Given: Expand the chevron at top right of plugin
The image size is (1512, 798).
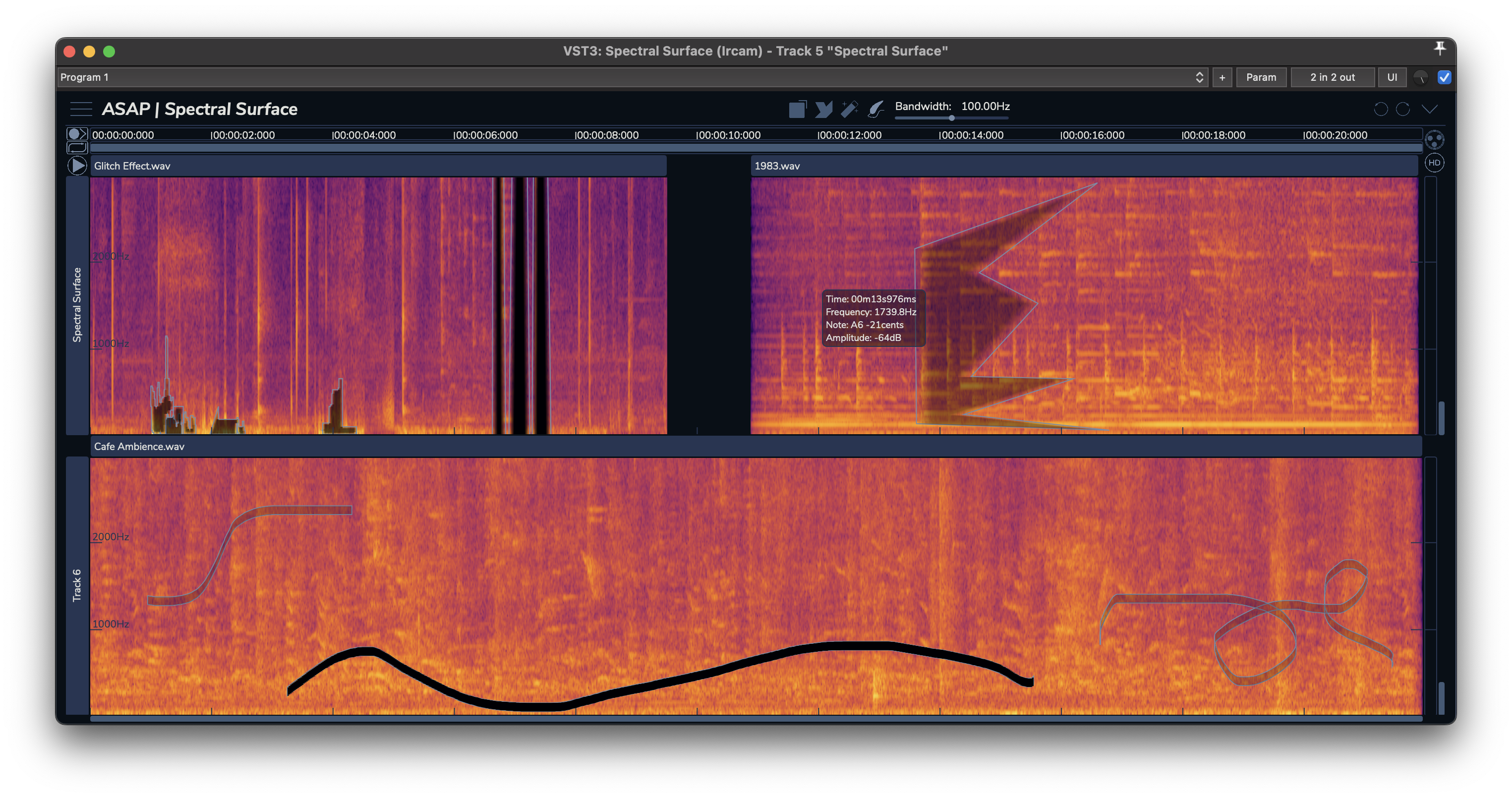Looking at the screenshot, I should pyautogui.click(x=1430, y=109).
